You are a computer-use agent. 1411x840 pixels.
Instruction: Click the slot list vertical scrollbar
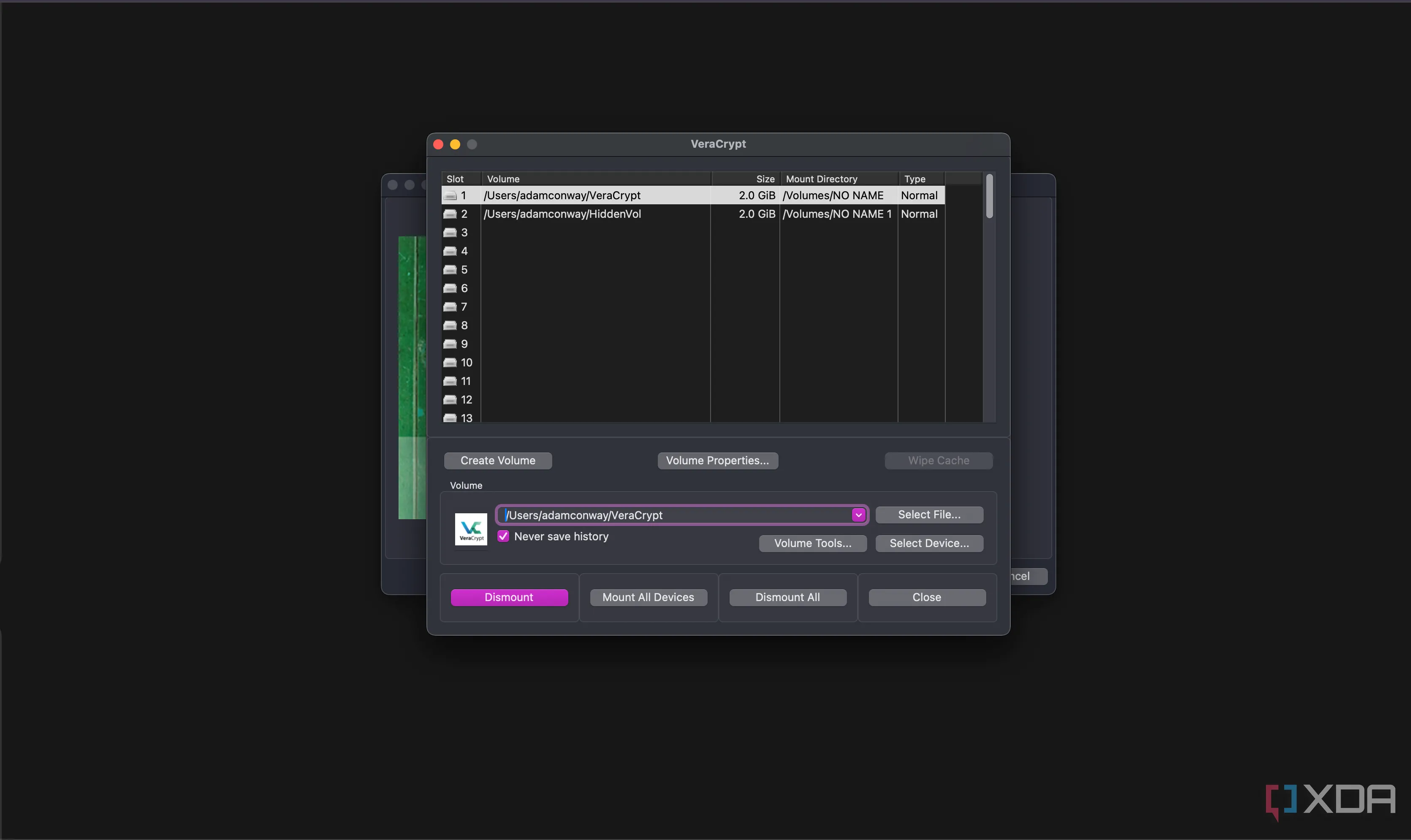989,196
